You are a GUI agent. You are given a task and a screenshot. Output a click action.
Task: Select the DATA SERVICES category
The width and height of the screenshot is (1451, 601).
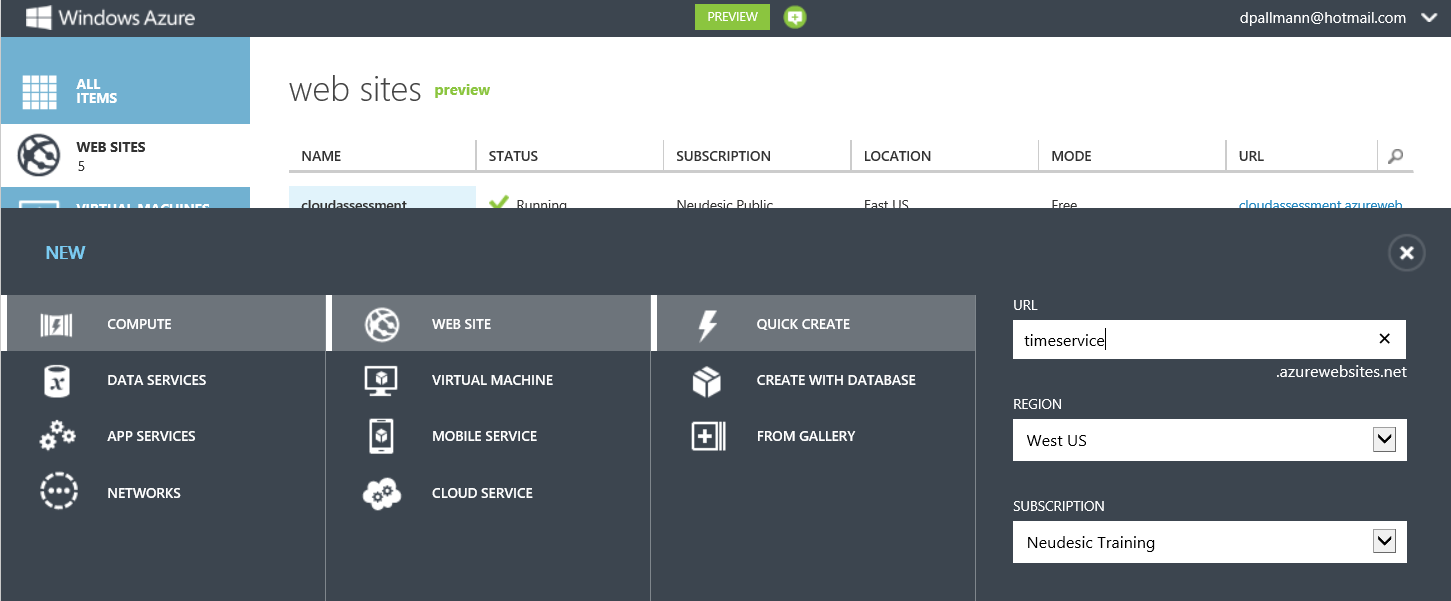(x=163, y=380)
